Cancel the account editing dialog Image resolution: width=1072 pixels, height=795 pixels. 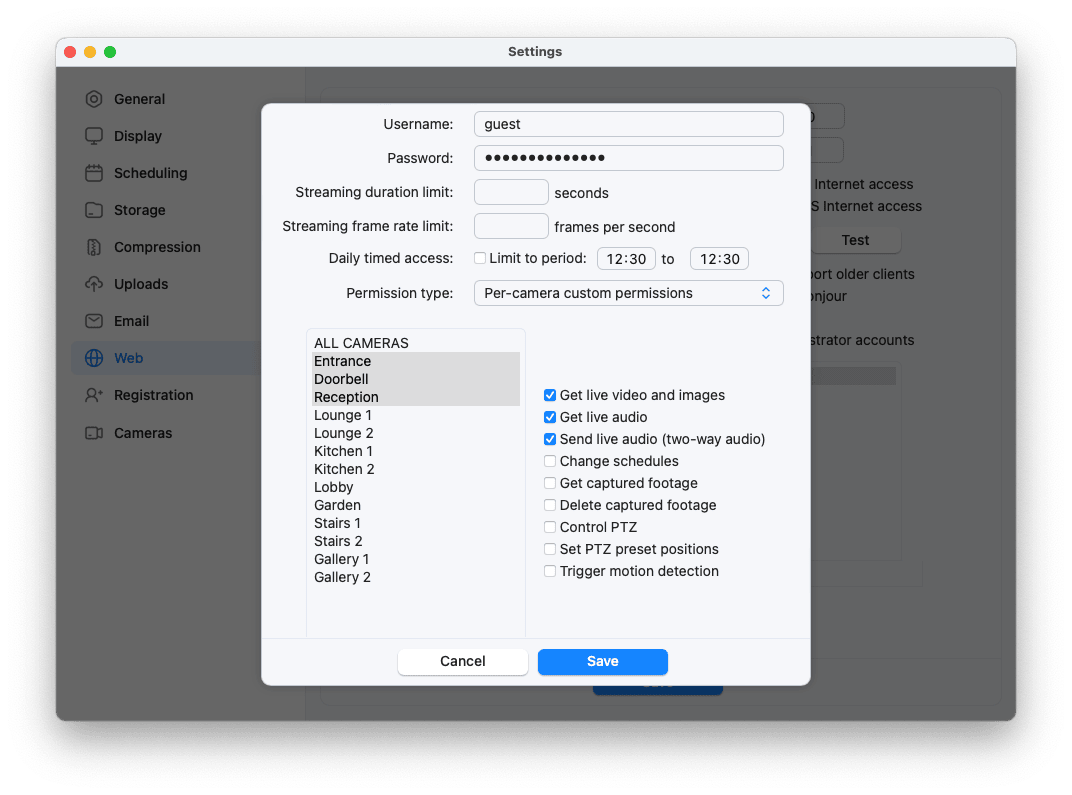tap(462, 661)
